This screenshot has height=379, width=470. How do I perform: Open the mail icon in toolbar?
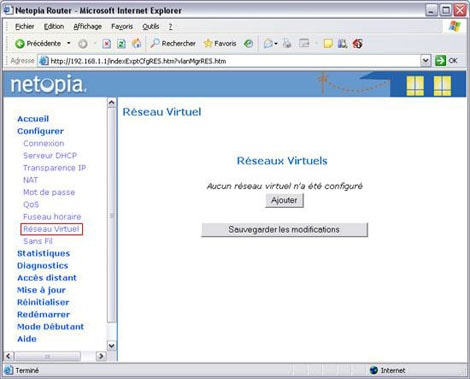click(x=268, y=43)
